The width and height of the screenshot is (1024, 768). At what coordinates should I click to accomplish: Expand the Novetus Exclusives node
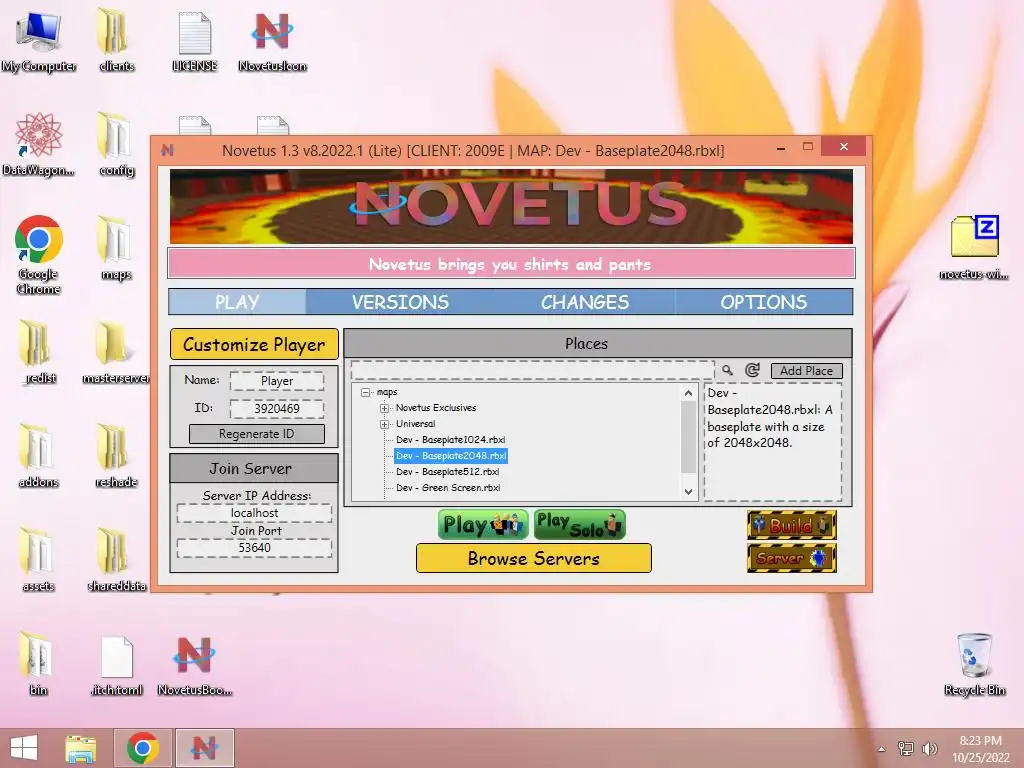[x=385, y=408]
